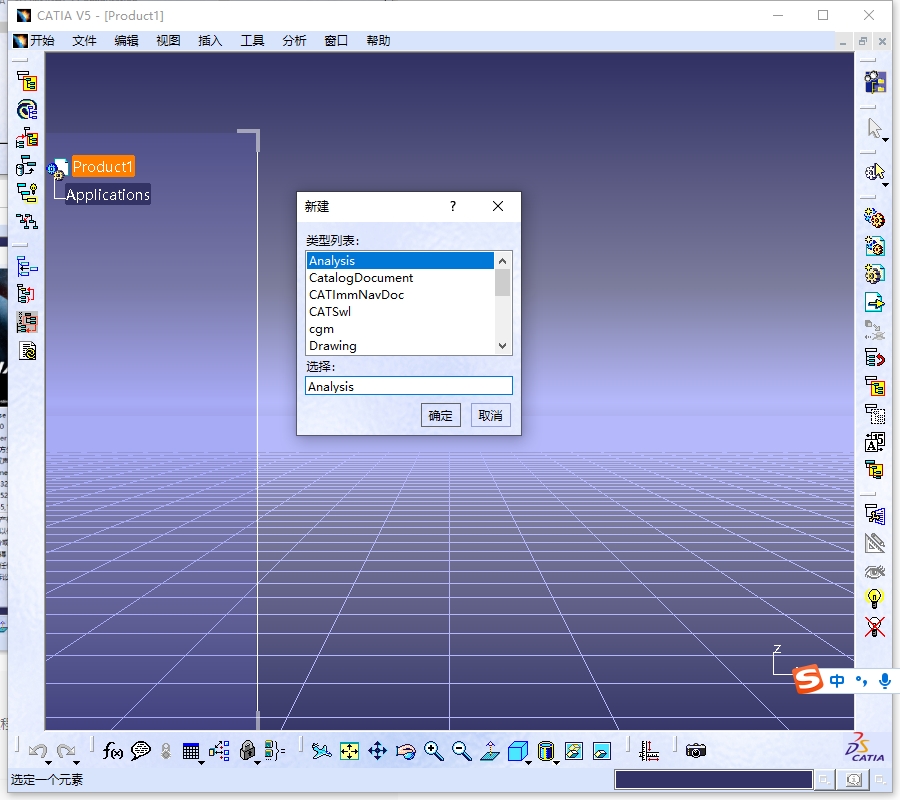Select the Rotate view icon

coord(406,751)
